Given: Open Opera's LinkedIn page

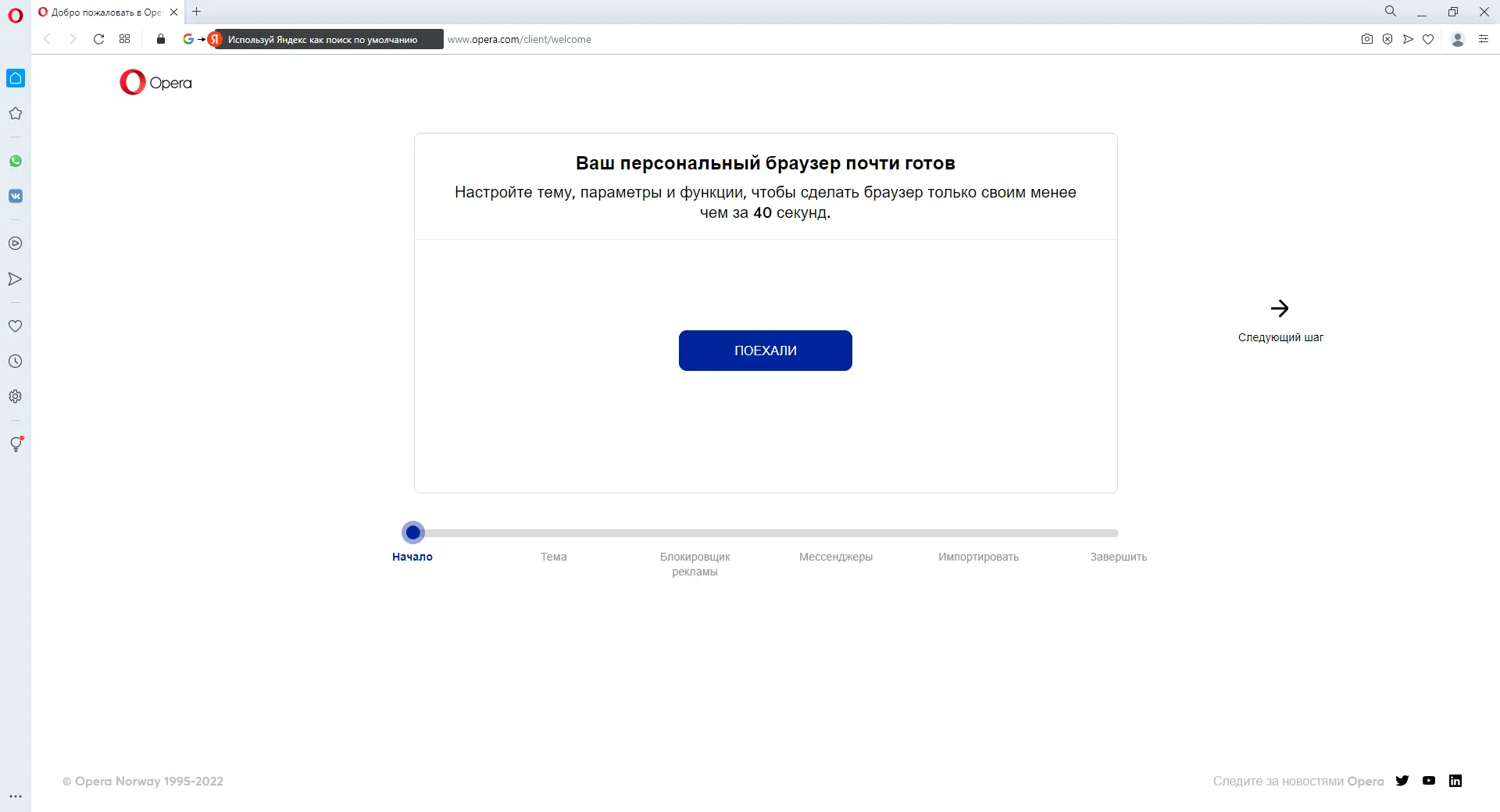Looking at the screenshot, I should pos(1455,781).
